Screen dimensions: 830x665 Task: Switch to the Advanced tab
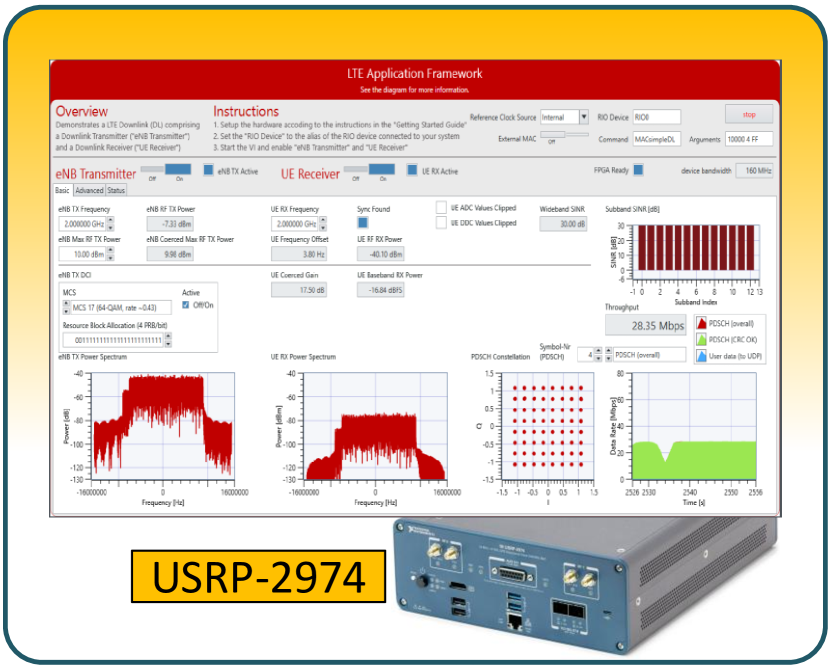click(89, 190)
